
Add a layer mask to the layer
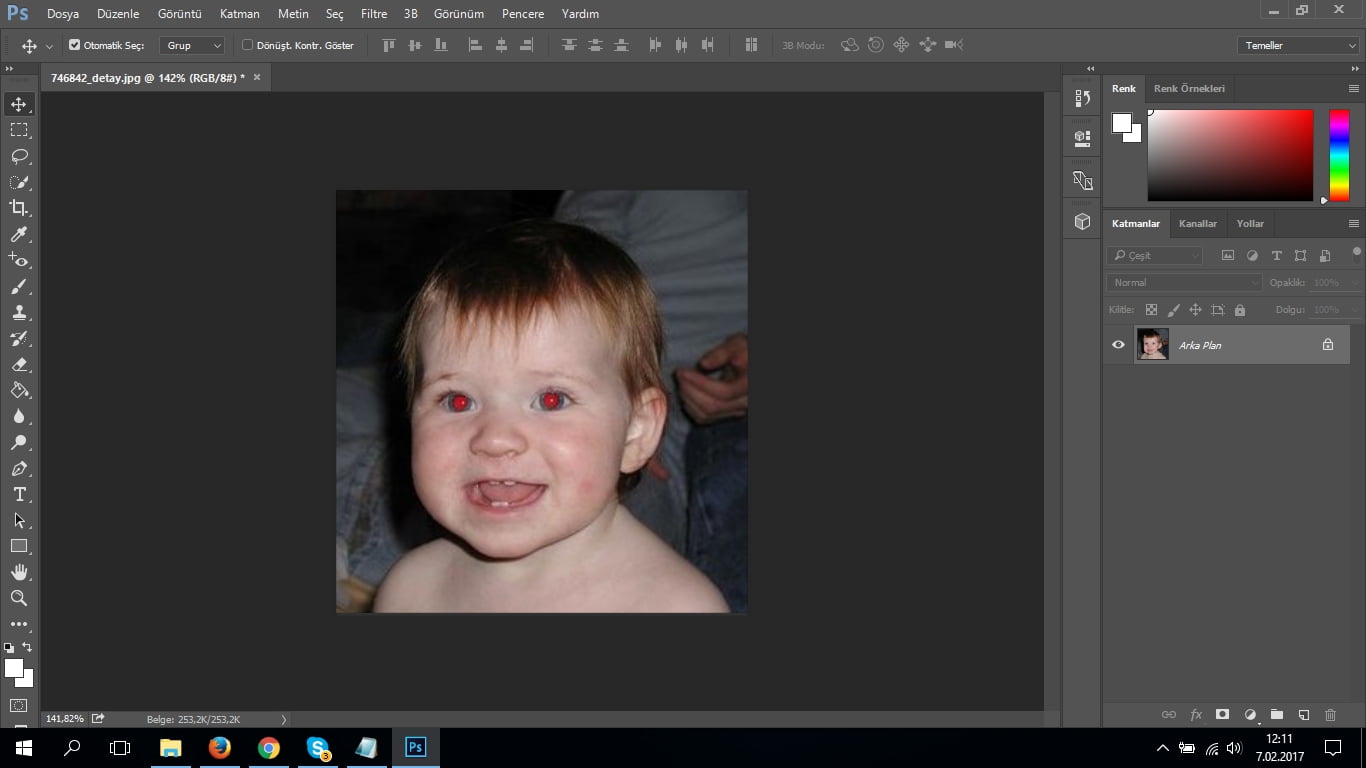pos(1222,714)
